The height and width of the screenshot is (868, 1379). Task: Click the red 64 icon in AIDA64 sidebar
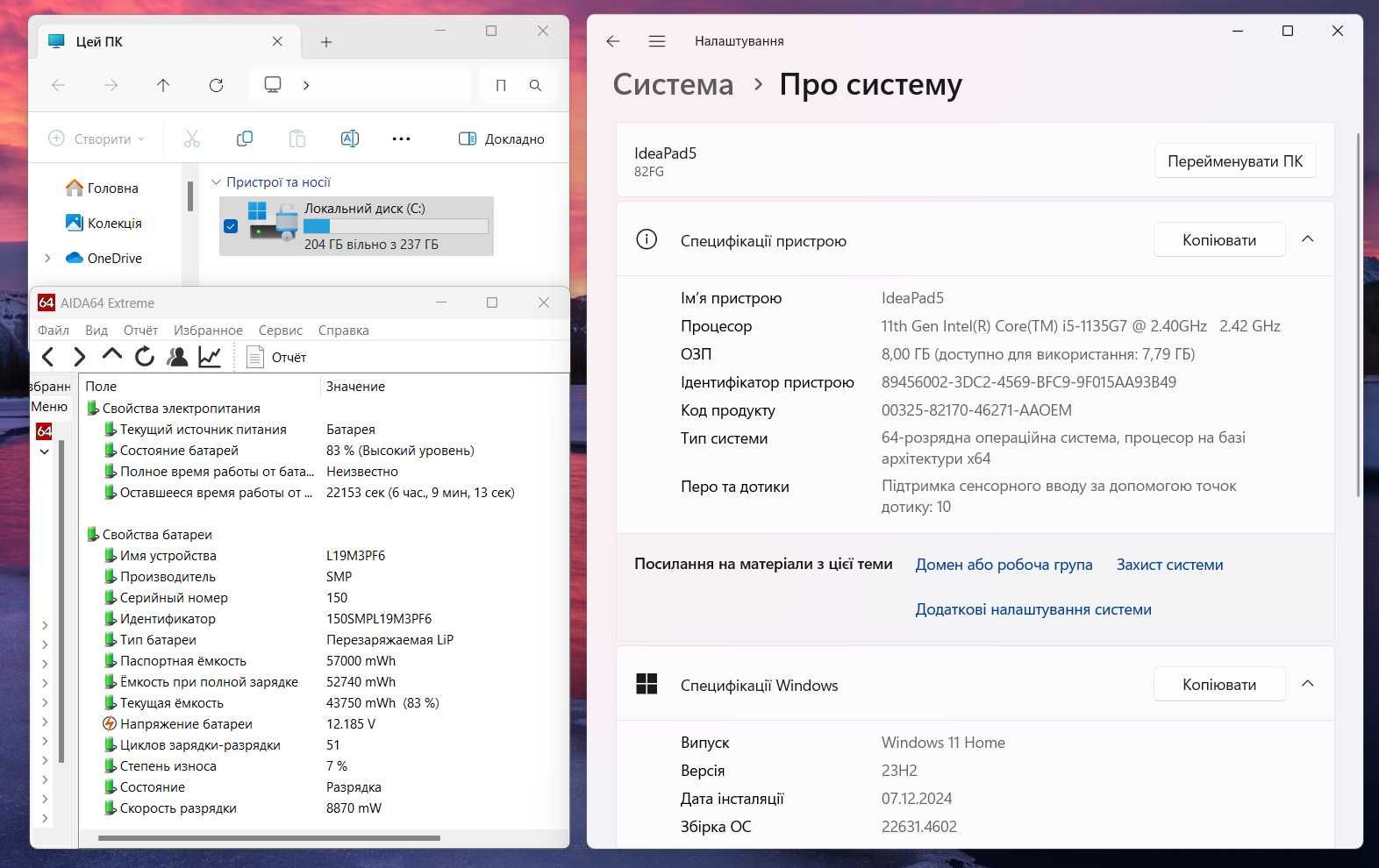click(44, 431)
